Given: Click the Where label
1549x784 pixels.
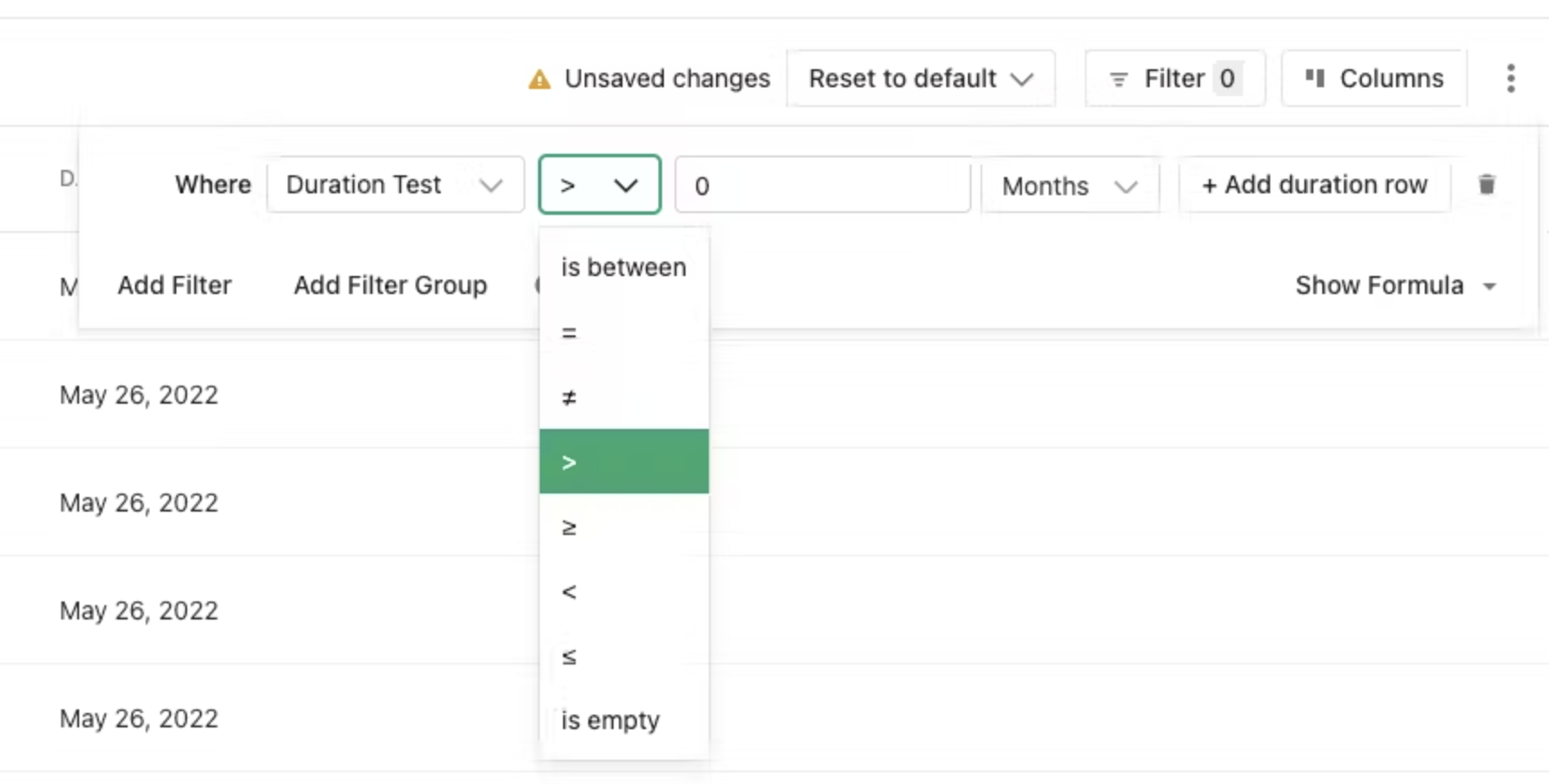Looking at the screenshot, I should coord(213,184).
